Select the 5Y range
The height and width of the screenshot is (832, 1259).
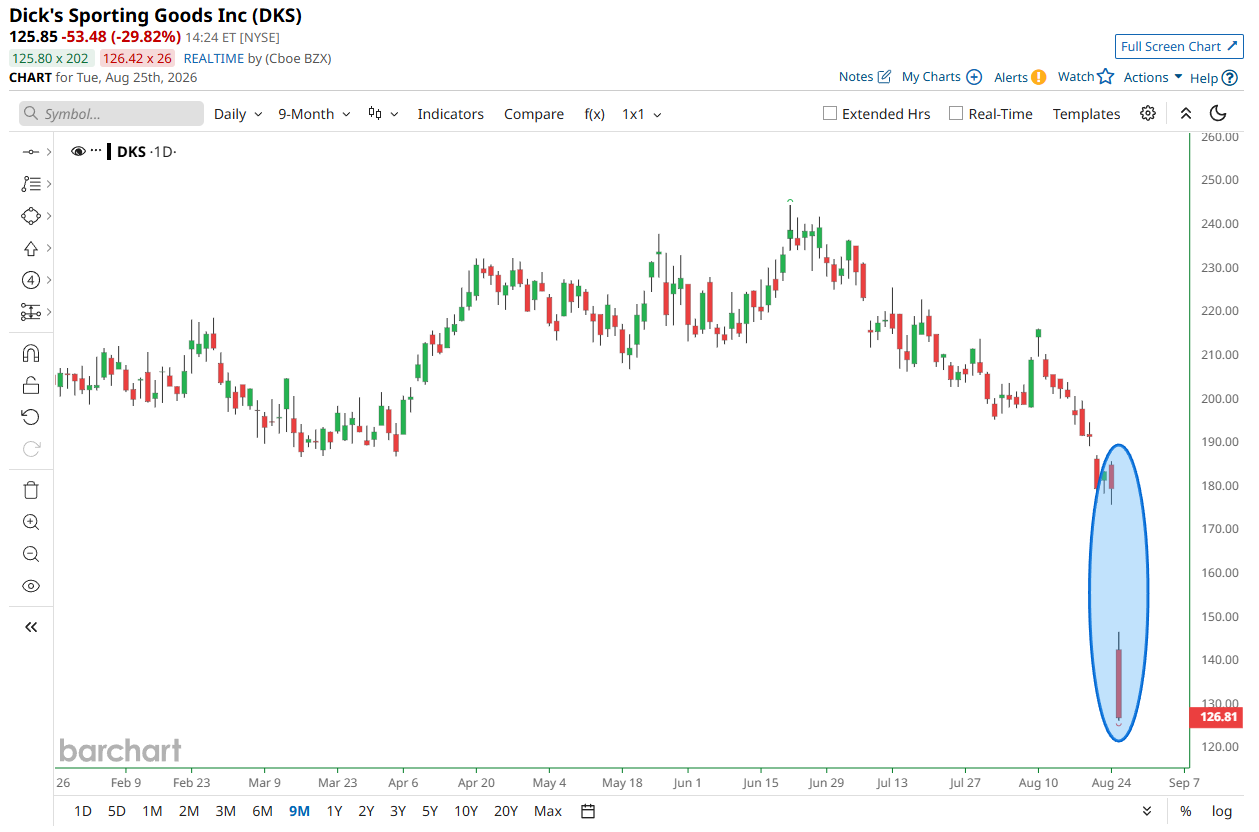click(430, 811)
